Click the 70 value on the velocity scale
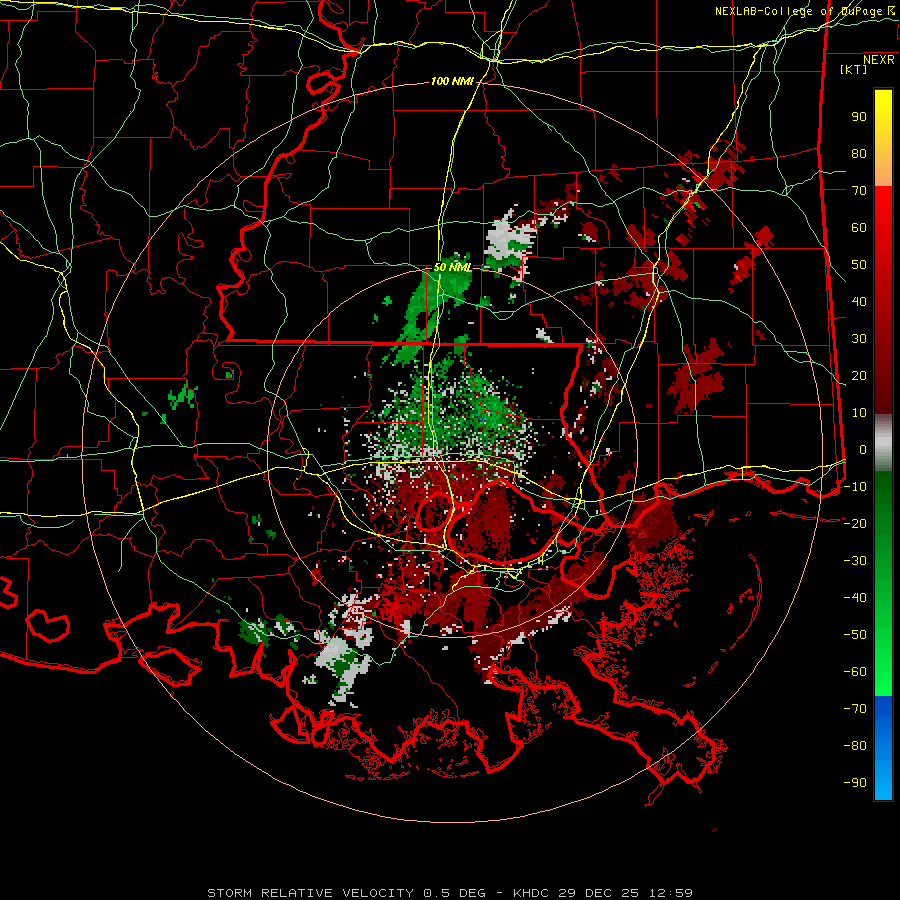This screenshot has height=900, width=900. (x=859, y=191)
